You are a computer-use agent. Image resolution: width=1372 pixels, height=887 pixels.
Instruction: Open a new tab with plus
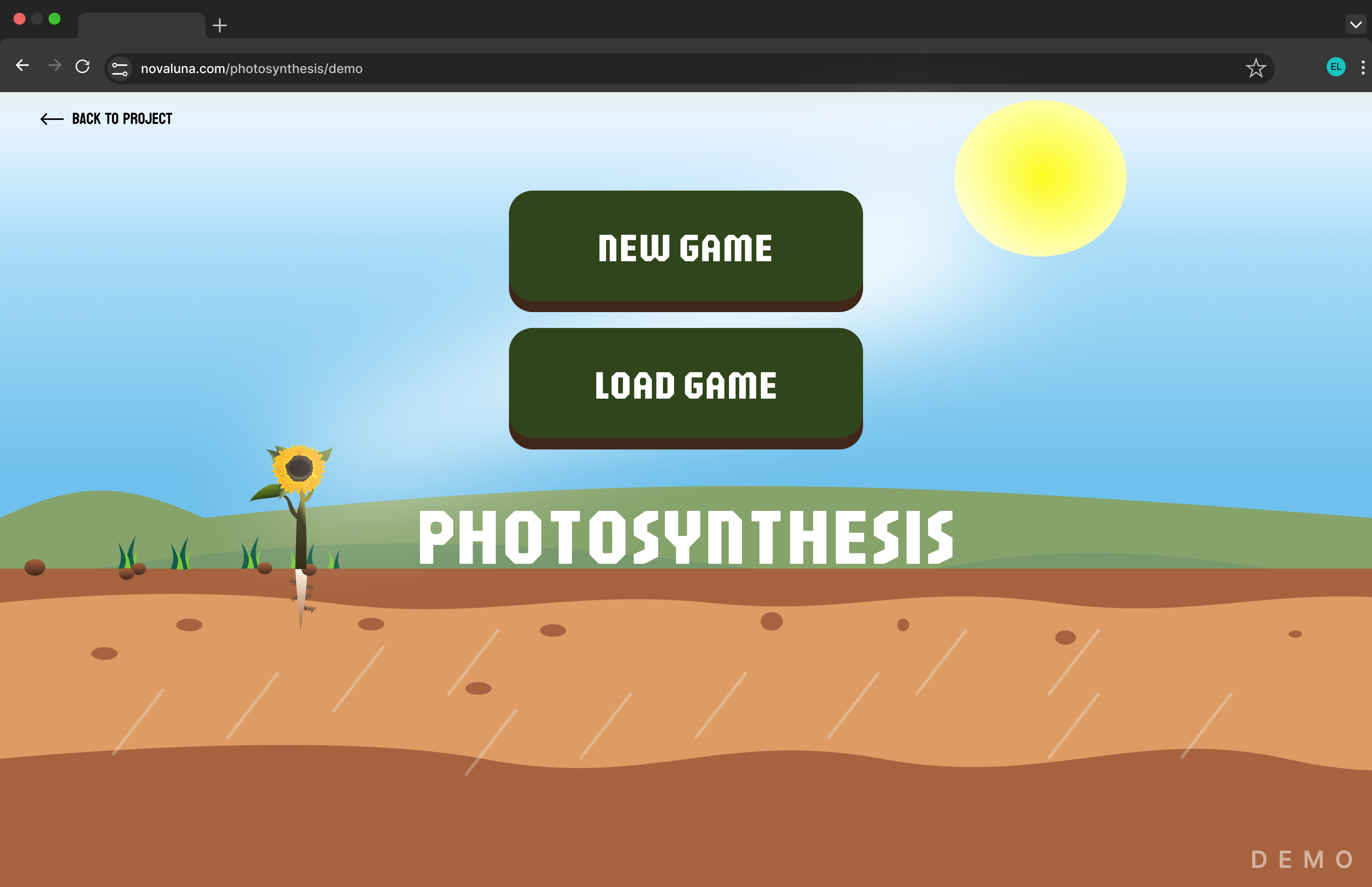click(x=220, y=25)
